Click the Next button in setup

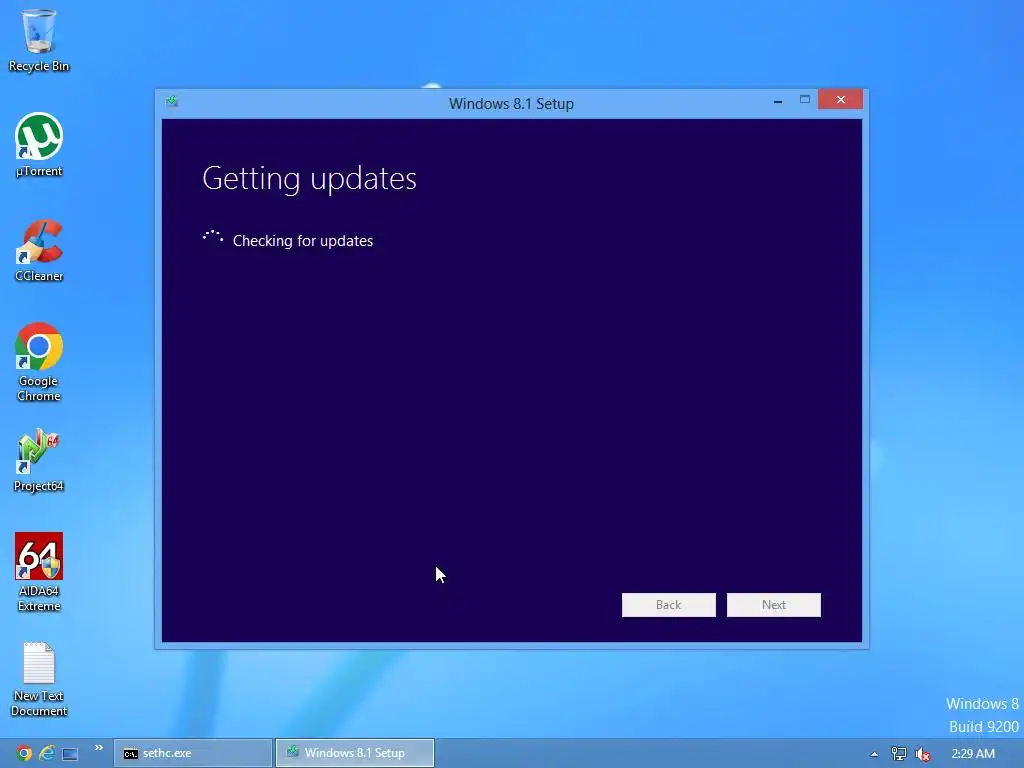tap(773, 605)
